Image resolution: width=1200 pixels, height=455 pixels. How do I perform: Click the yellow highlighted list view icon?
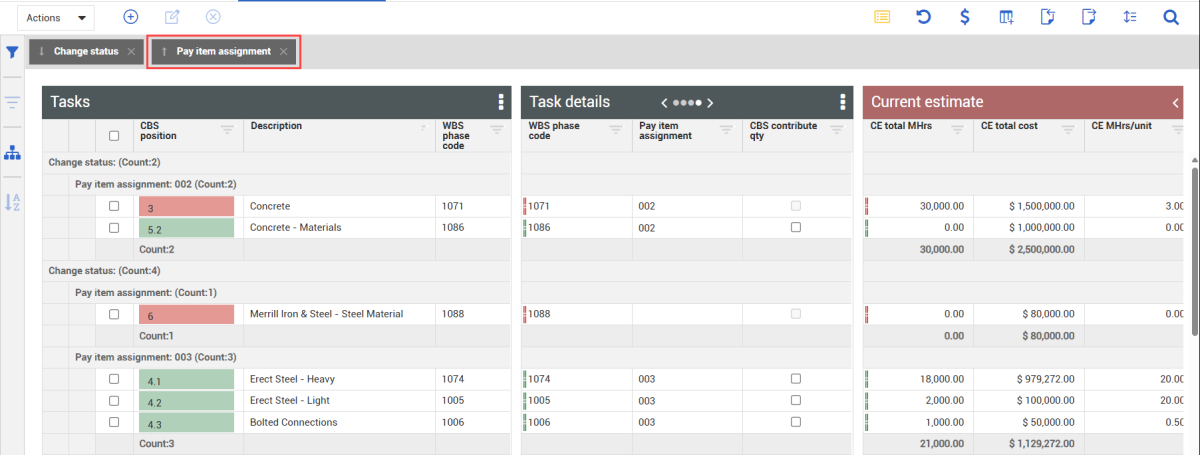(882, 17)
